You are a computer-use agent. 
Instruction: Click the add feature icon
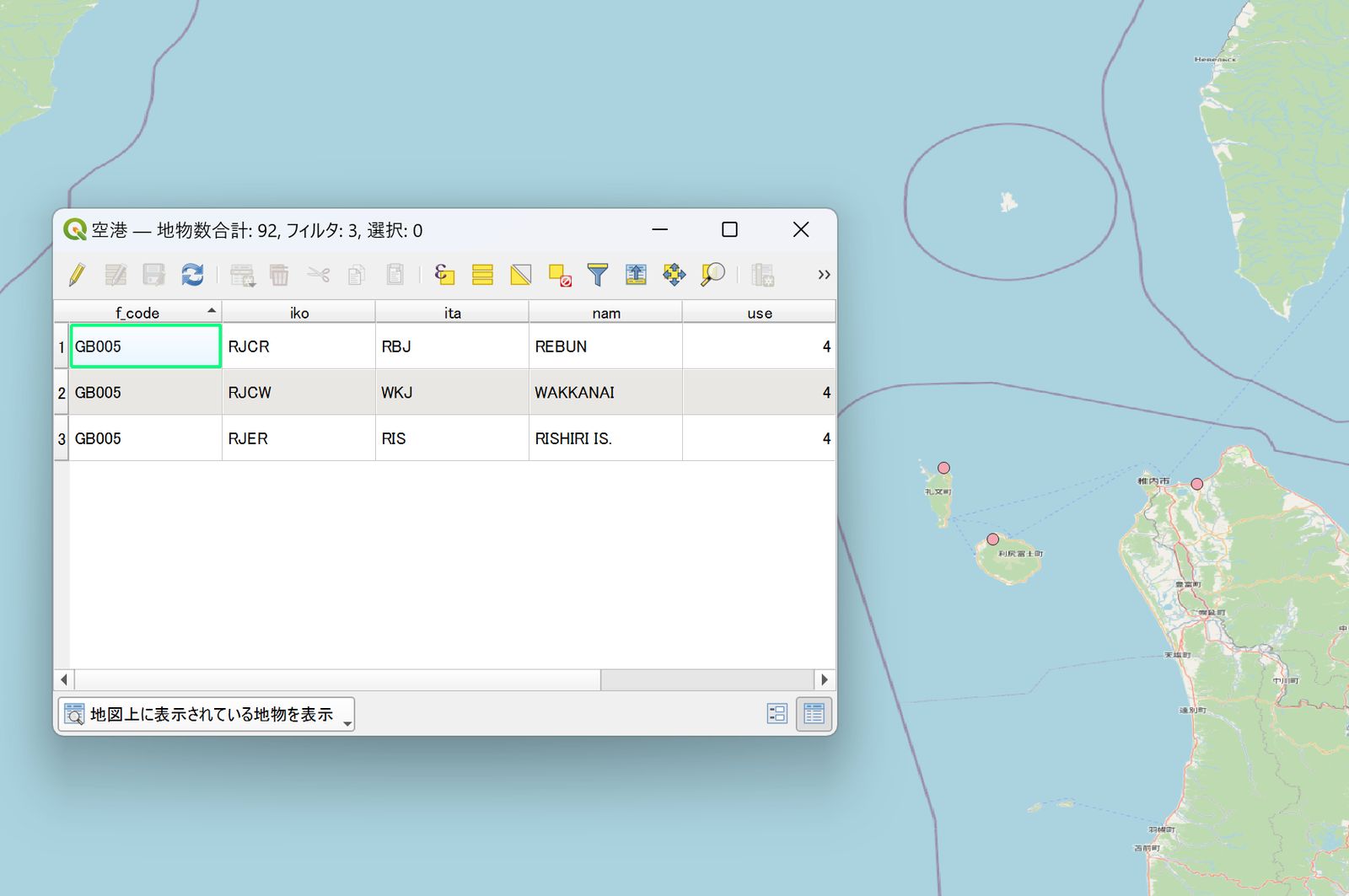pos(242,275)
